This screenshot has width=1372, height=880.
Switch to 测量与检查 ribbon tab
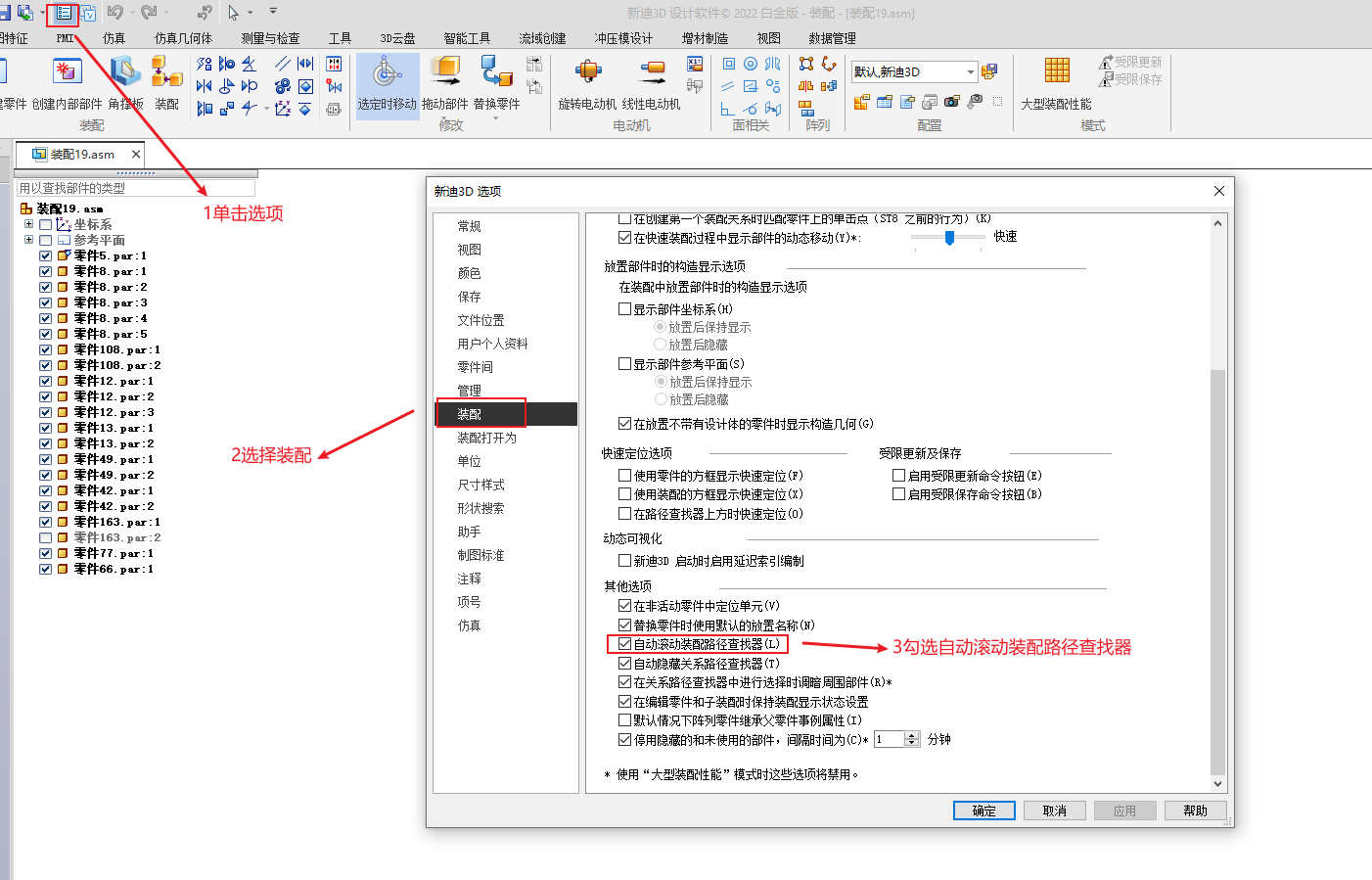click(270, 38)
